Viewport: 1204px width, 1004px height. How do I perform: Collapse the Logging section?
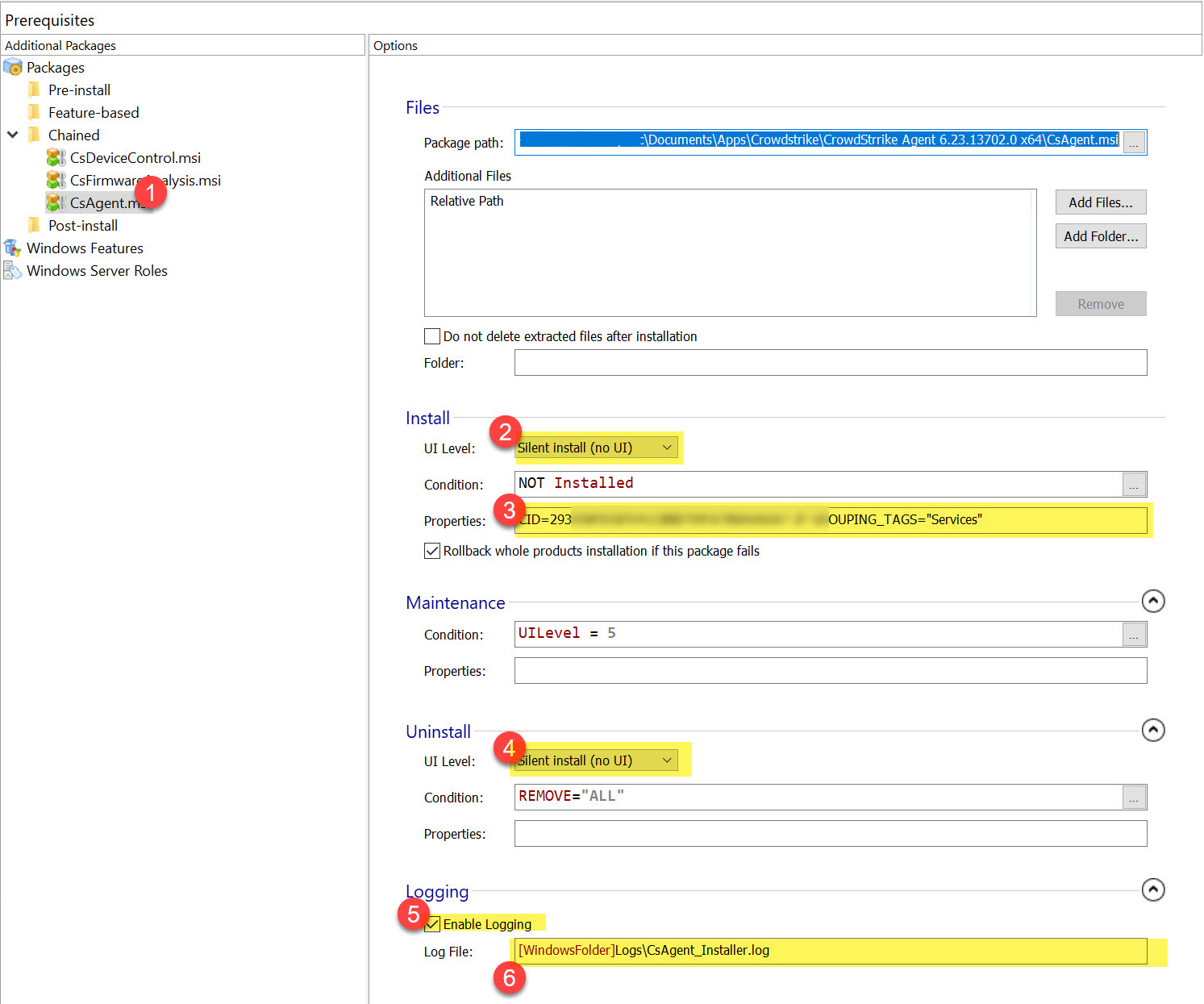pyautogui.click(x=1153, y=889)
